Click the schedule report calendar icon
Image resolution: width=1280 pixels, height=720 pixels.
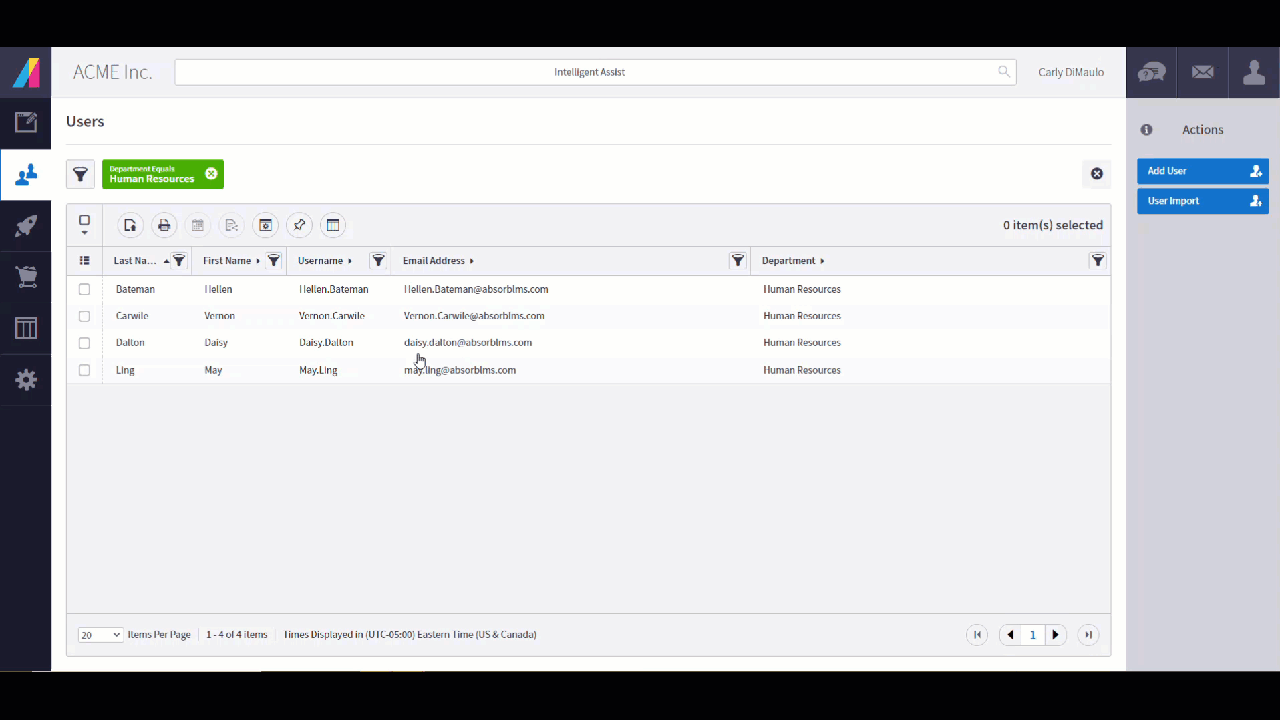198,225
